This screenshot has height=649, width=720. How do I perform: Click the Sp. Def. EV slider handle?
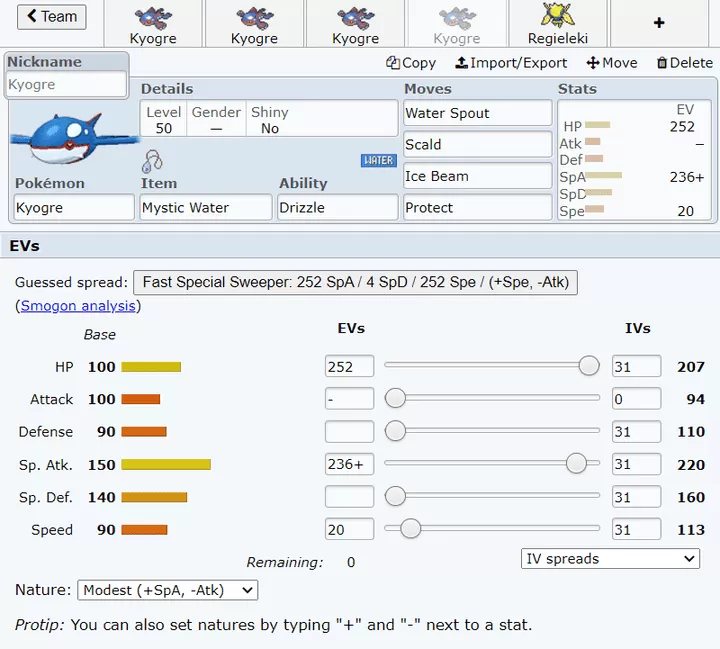(395, 496)
